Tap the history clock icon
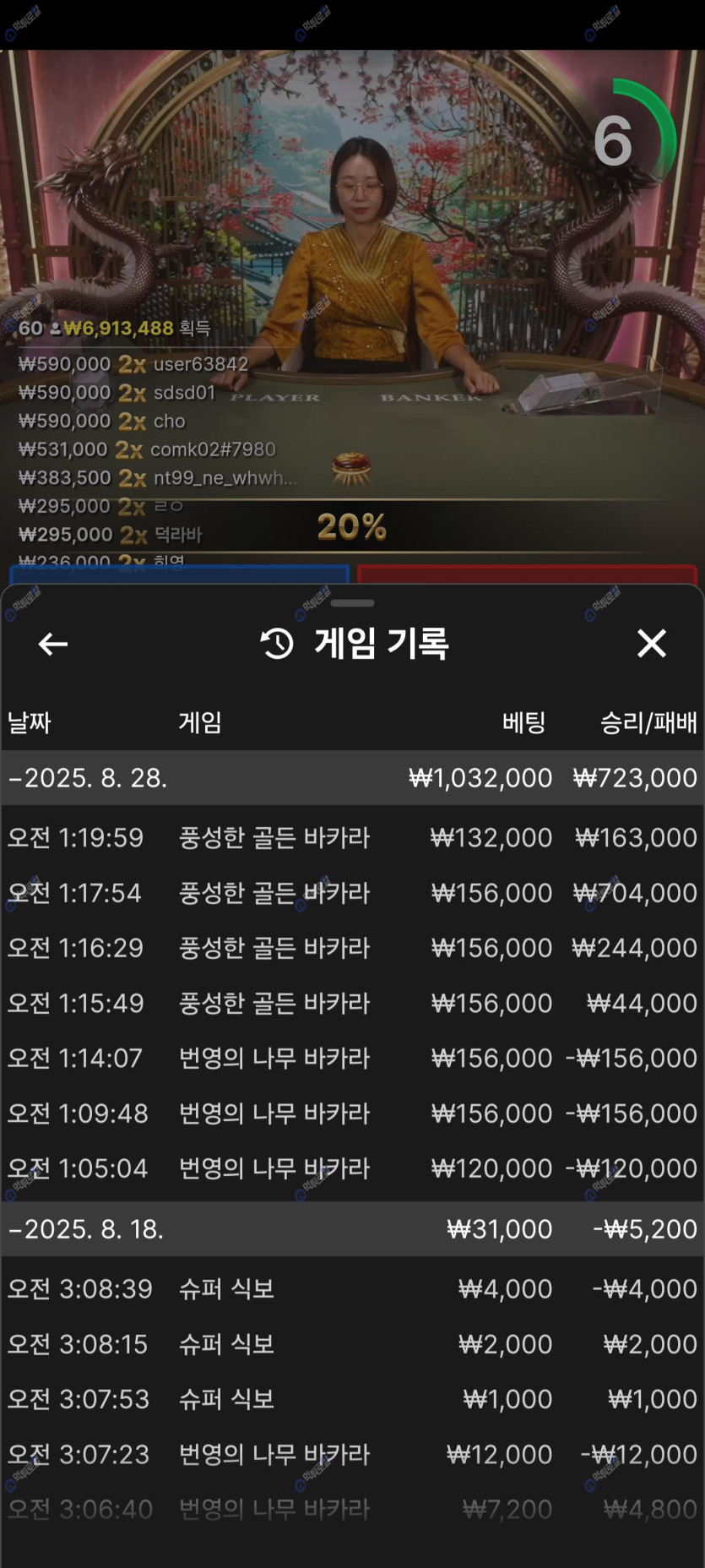This screenshot has width=705, height=1568. tap(277, 645)
